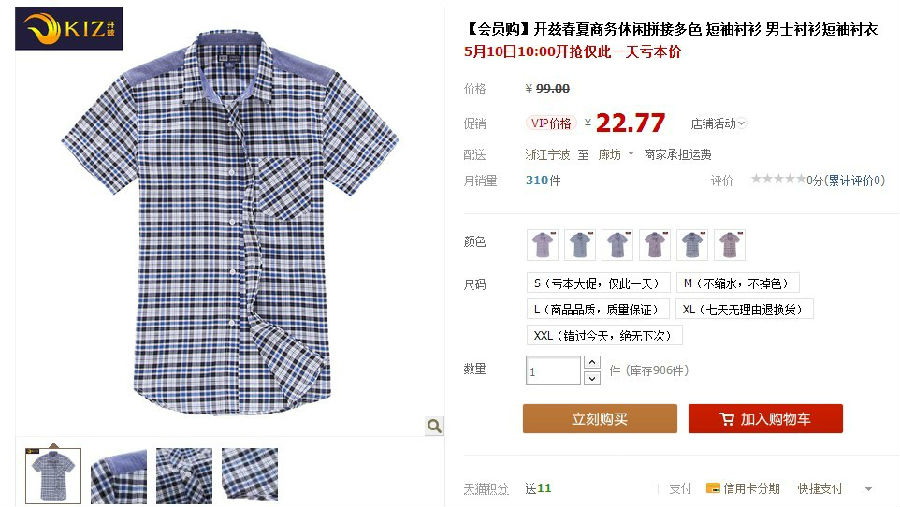Click the 立刻购买 buy now button

click(600, 419)
